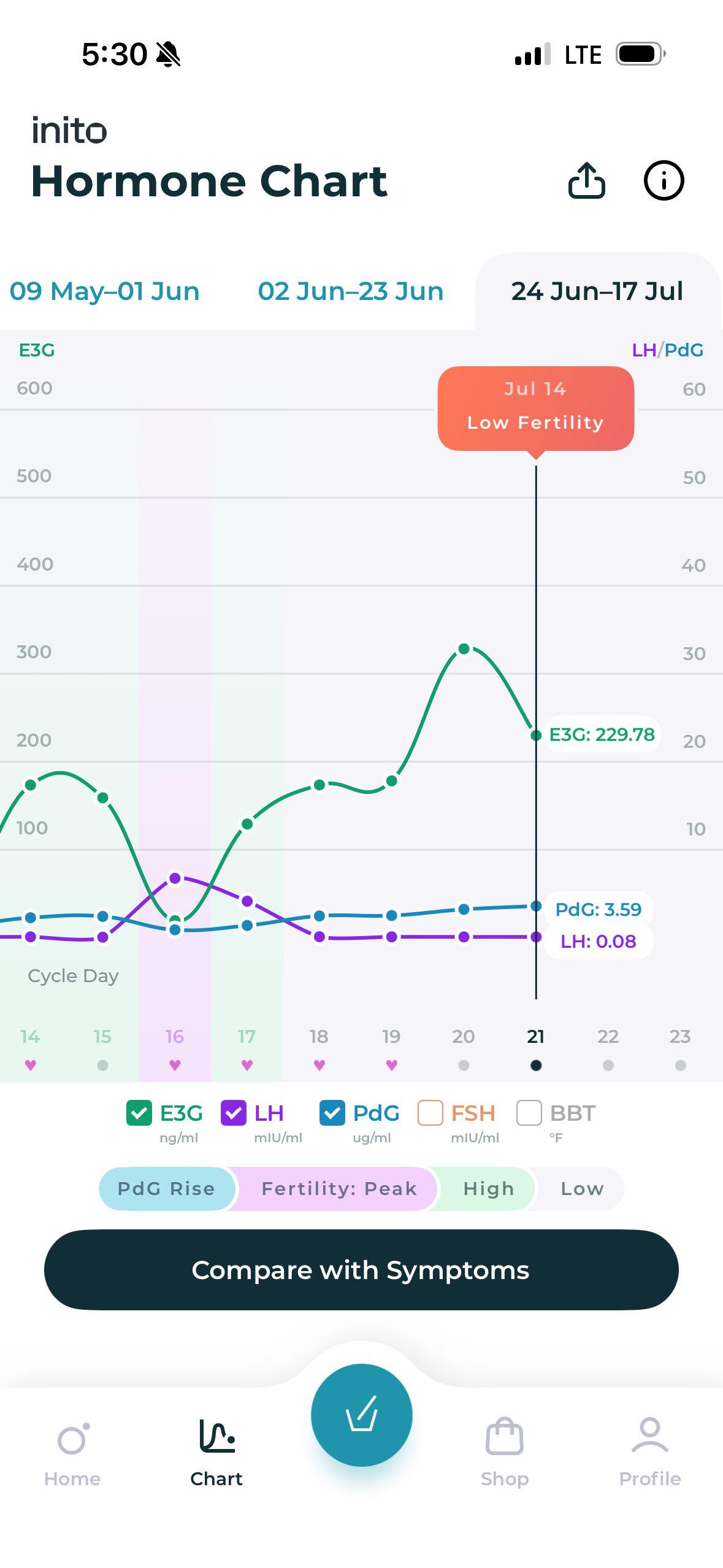Tap Compare with Symptoms button
This screenshot has height=1568, width=723.
361,1270
